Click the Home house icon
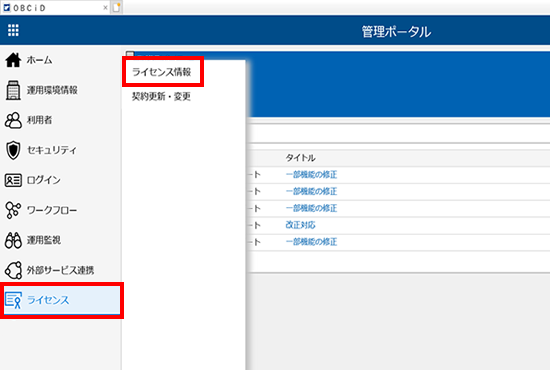This screenshot has height=370, width=550. (x=13, y=60)
